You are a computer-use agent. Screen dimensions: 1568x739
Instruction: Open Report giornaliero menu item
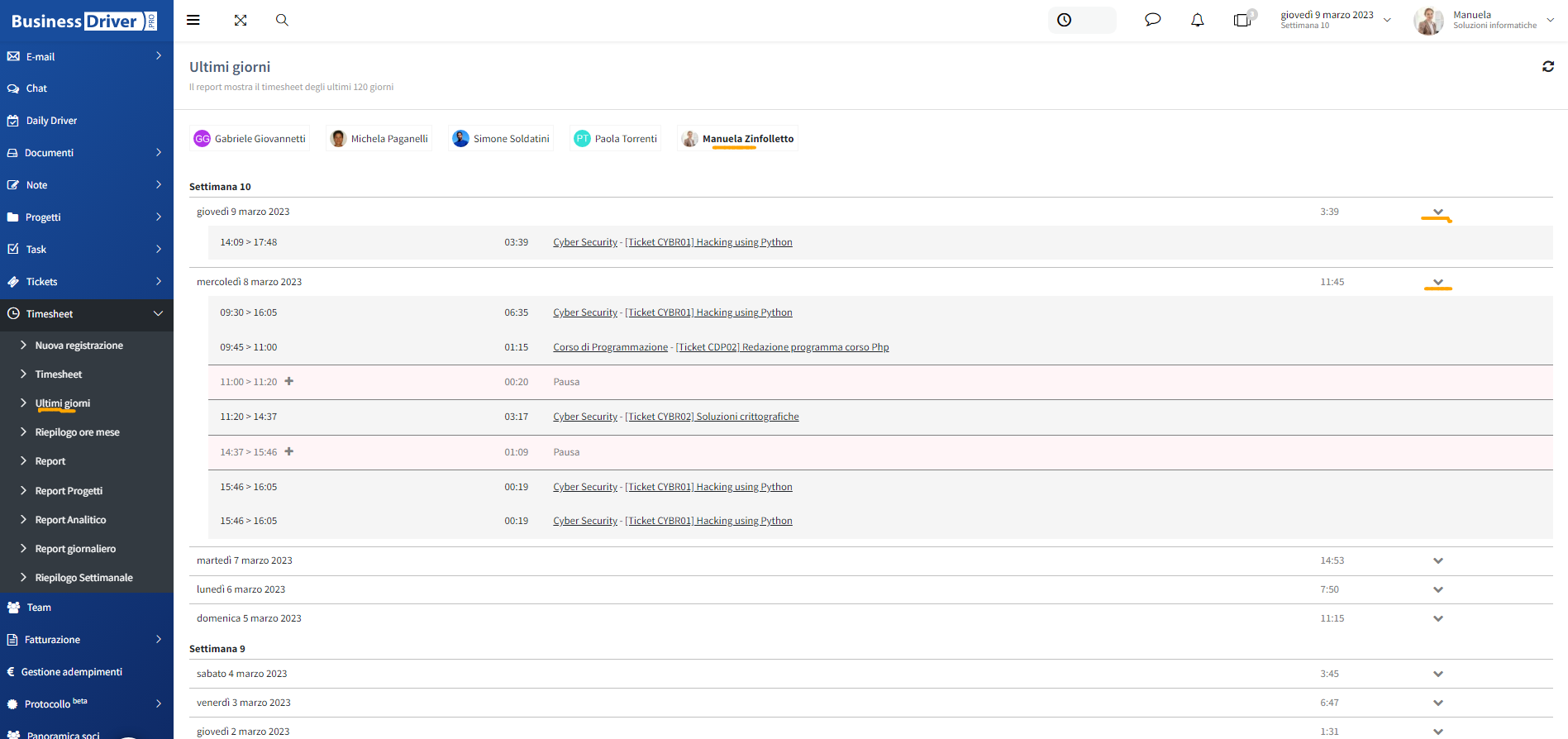[x=76, y=549]
